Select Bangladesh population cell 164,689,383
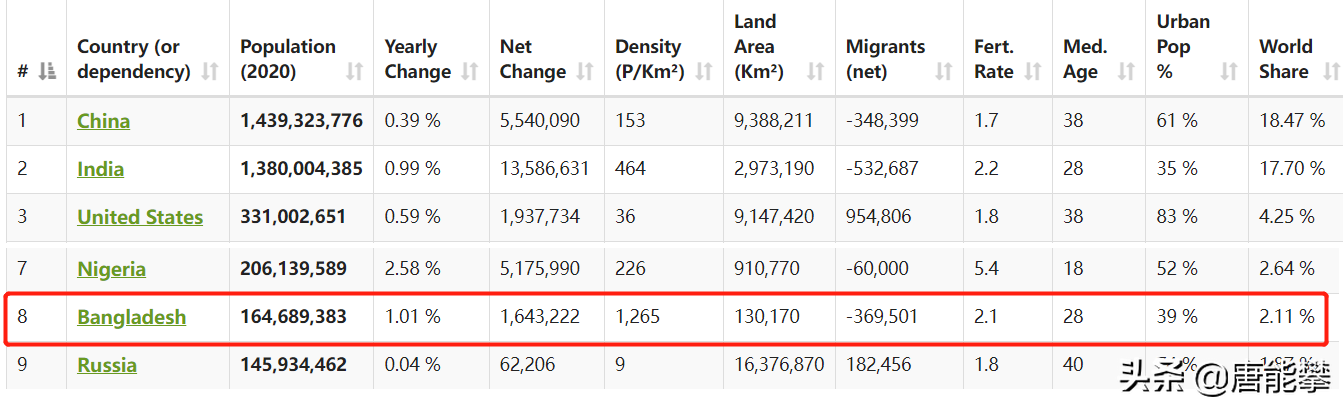The width and height of the screenshot is (1344, 407). [x=294, y=317]
